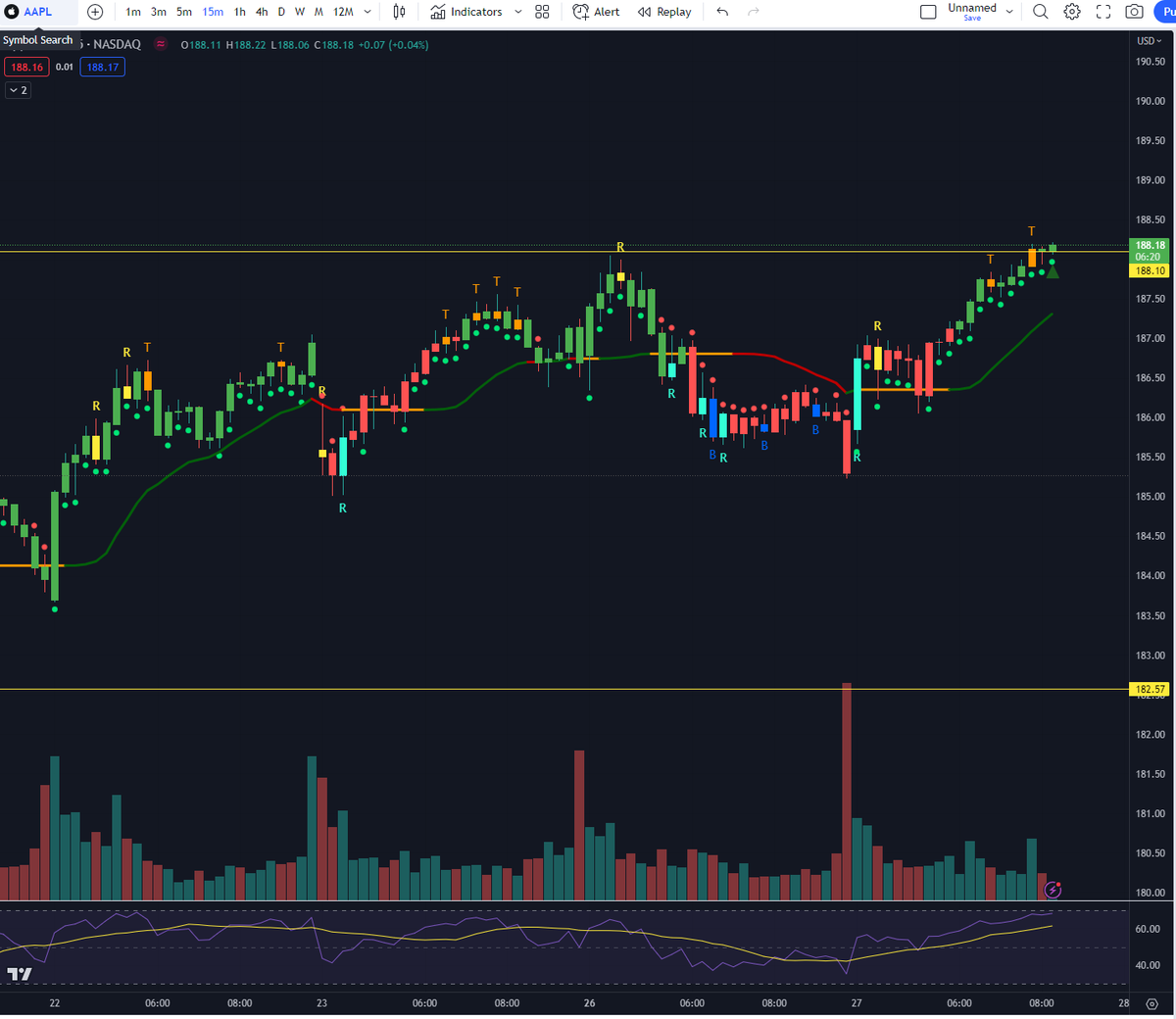Switch to the 5m timeframe
The image size is (1176, 1019).
pos(184,12)
